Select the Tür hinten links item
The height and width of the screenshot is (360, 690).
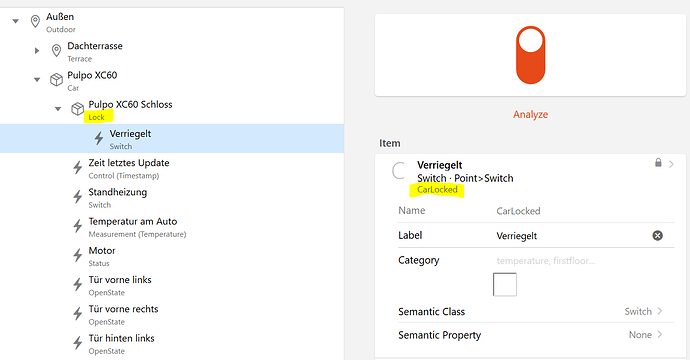point(172,343)
